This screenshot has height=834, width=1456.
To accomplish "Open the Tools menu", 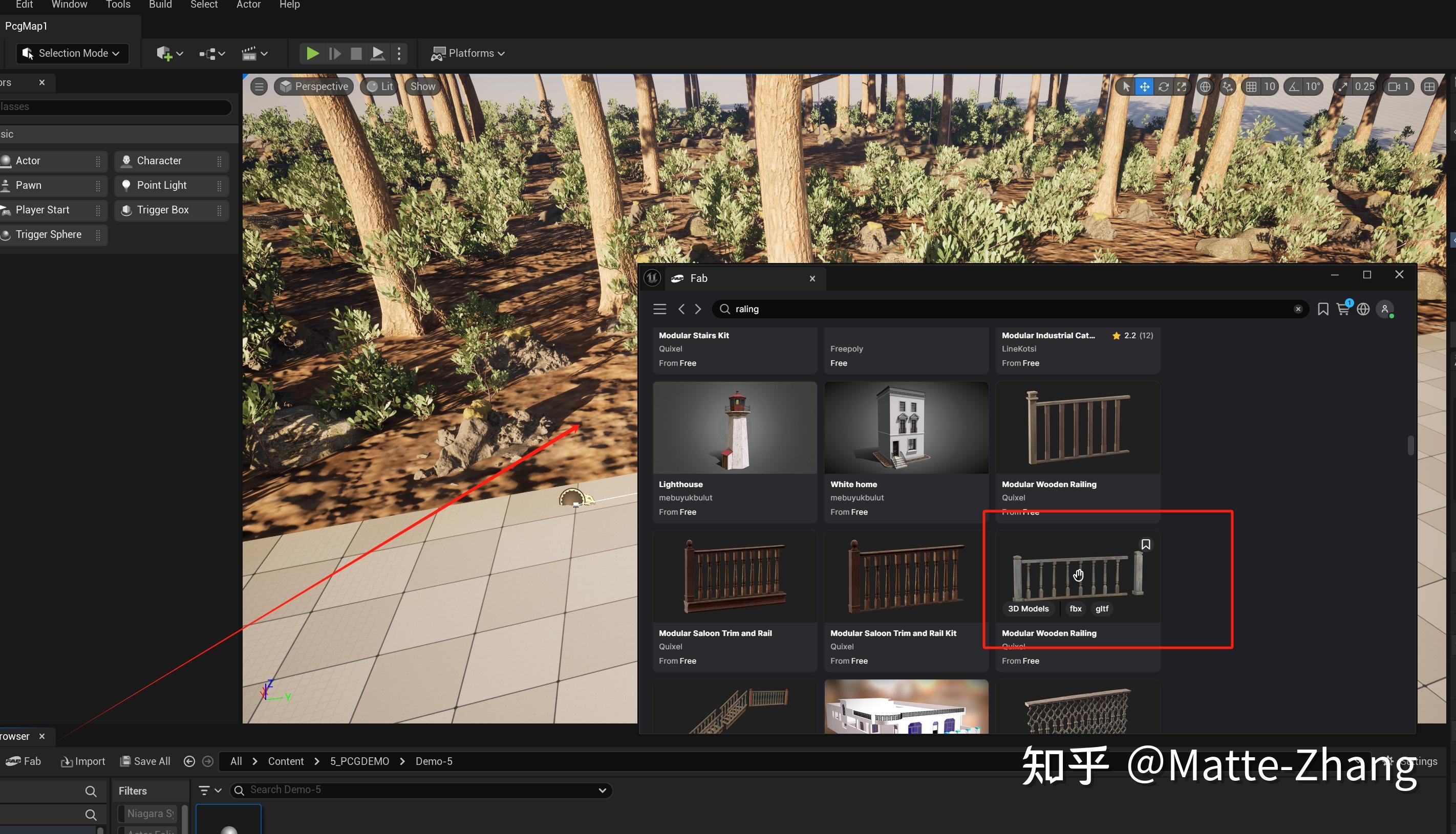I will [118, 5].
